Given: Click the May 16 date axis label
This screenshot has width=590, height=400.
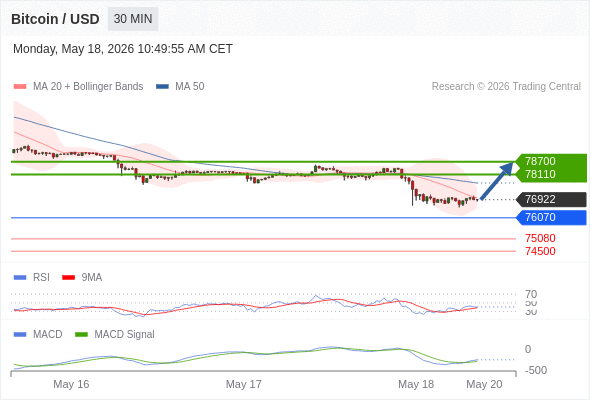Looking at the screenshot, I should click(x=71, y=384).
